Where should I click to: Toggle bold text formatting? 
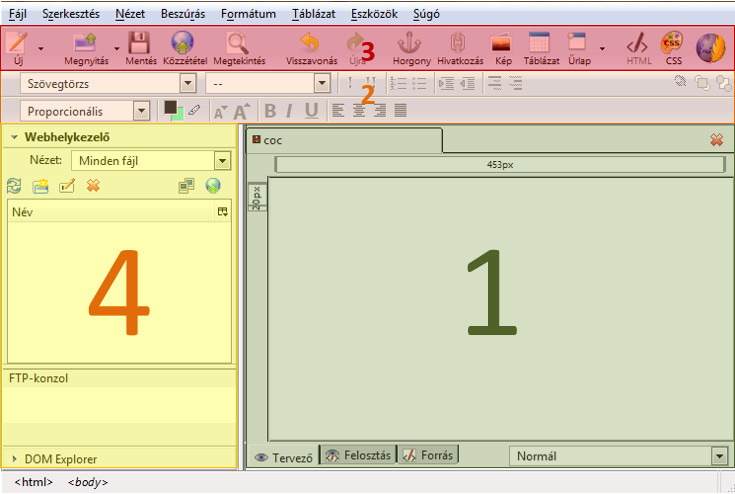pos(269,111)
